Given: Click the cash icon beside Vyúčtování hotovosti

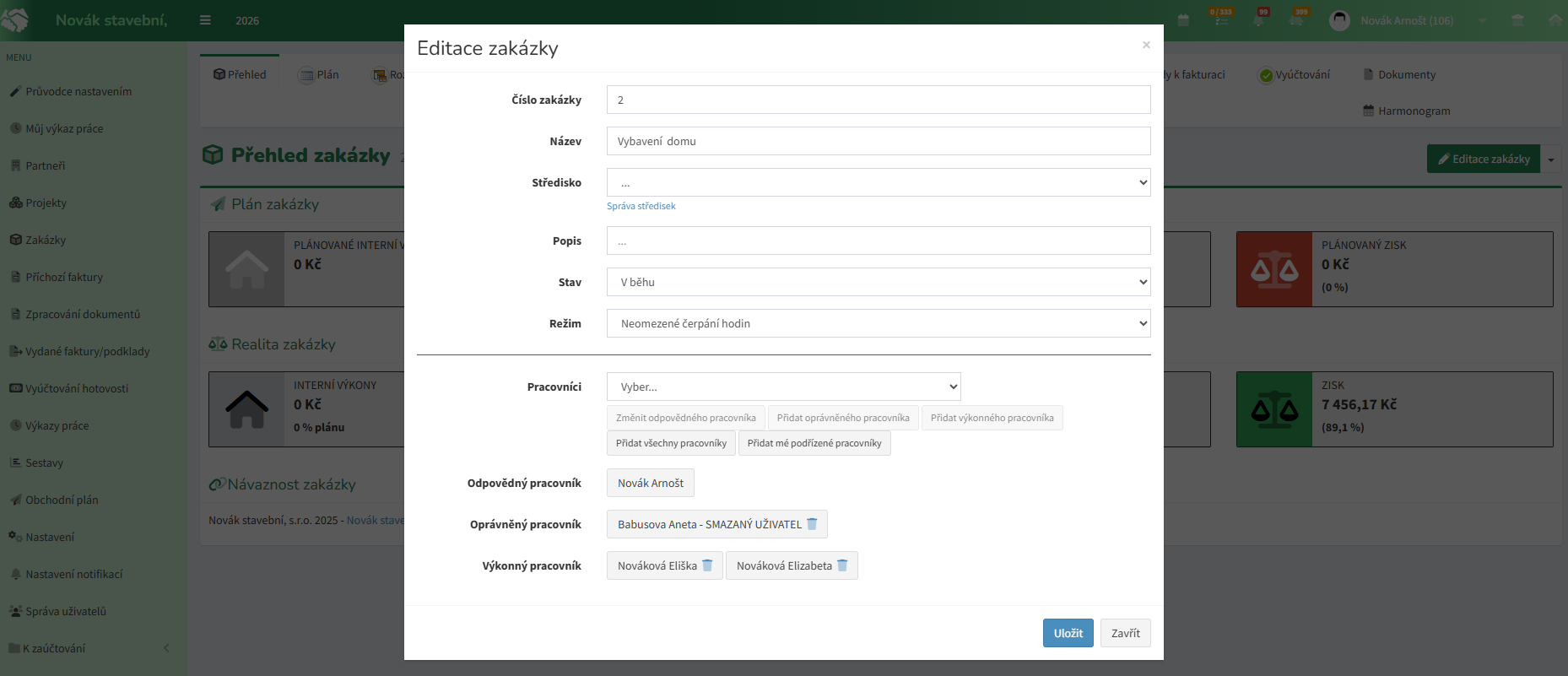Looking at the screenshot, I should coord(15,388).
